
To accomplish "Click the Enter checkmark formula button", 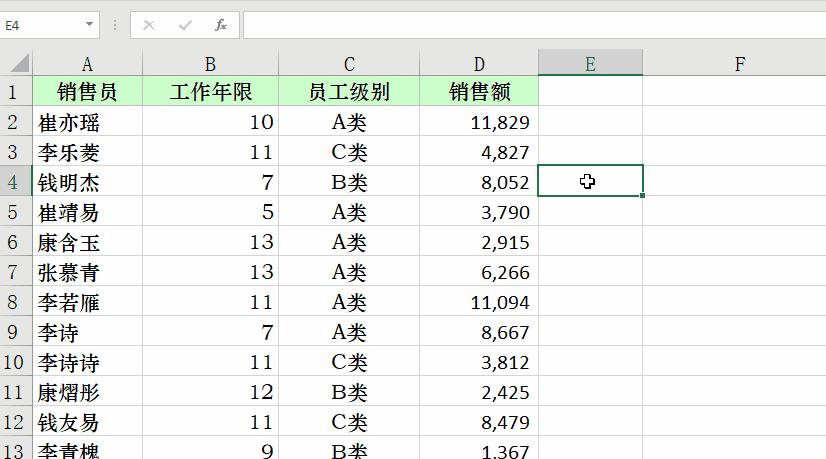I will (185, 25).
